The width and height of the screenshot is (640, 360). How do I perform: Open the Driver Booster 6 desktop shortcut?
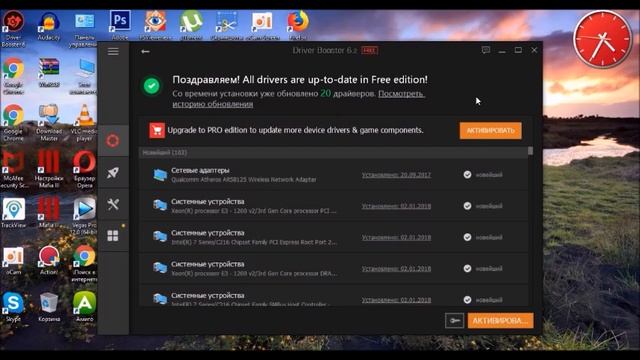[x=13, y=29]
